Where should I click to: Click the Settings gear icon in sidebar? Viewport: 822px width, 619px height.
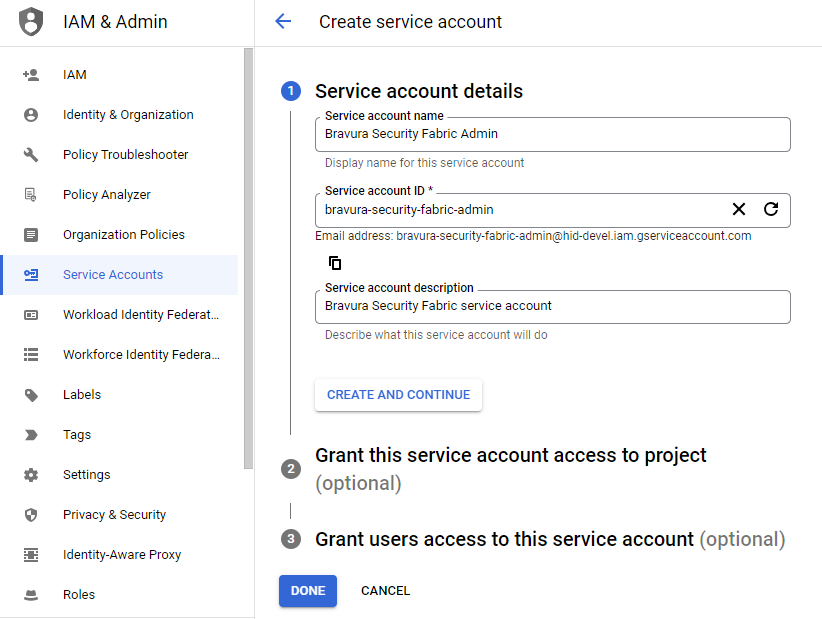(x=31, y=475)
